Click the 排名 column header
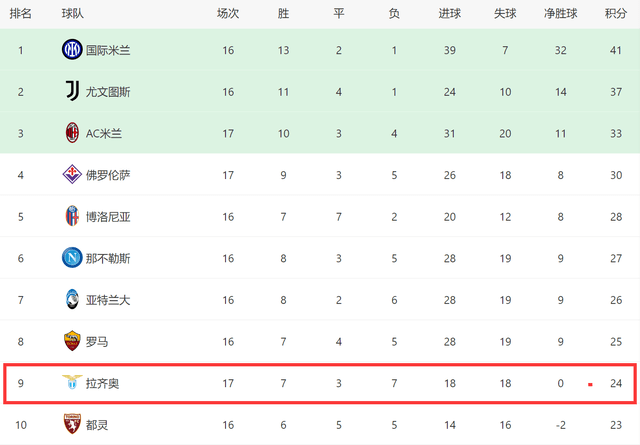Screen dimensions: 640x445 pos(20,14)
